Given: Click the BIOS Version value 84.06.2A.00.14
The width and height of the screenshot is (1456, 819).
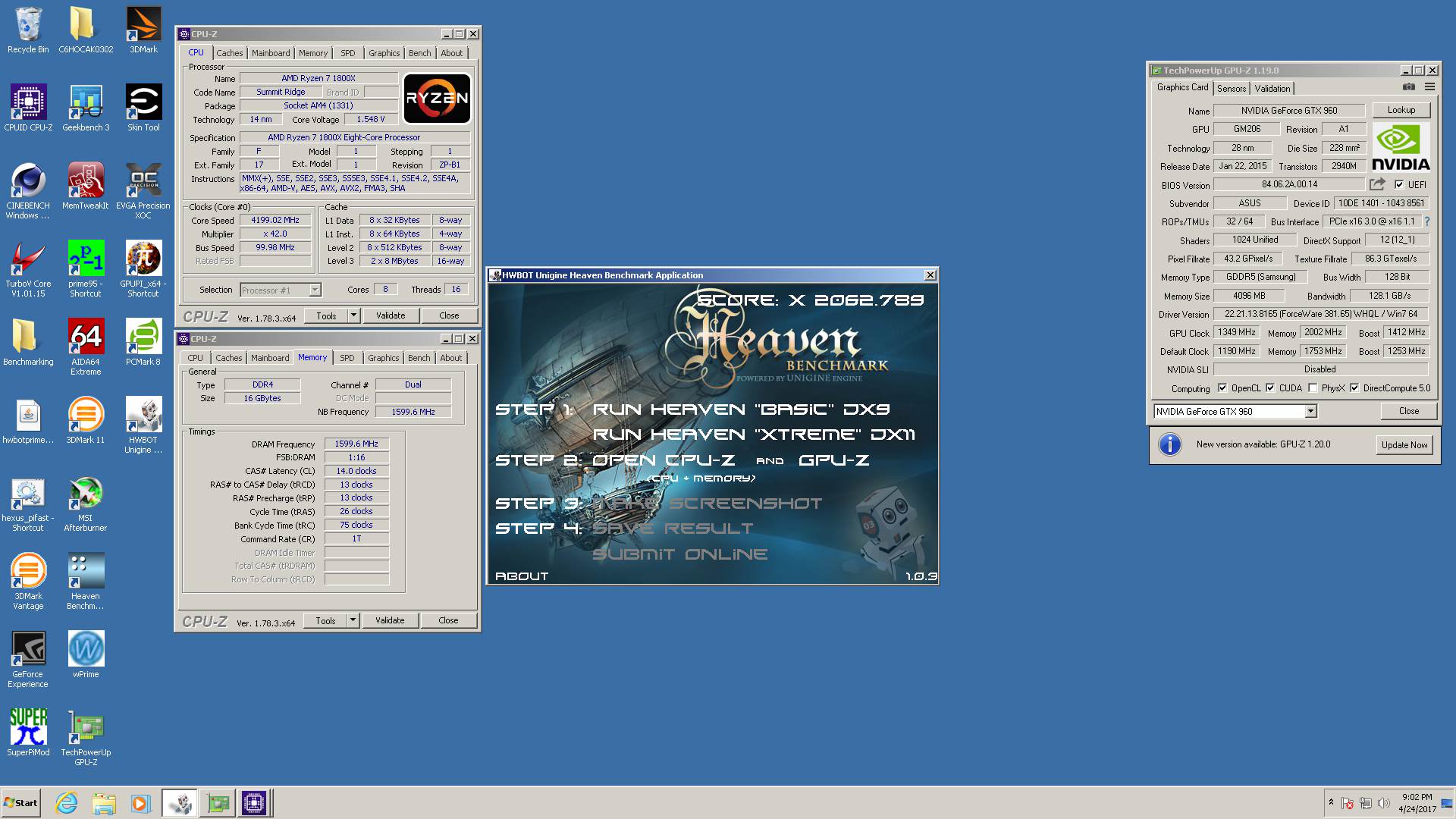Looking at the screenshot, I should pos(1289,184).
